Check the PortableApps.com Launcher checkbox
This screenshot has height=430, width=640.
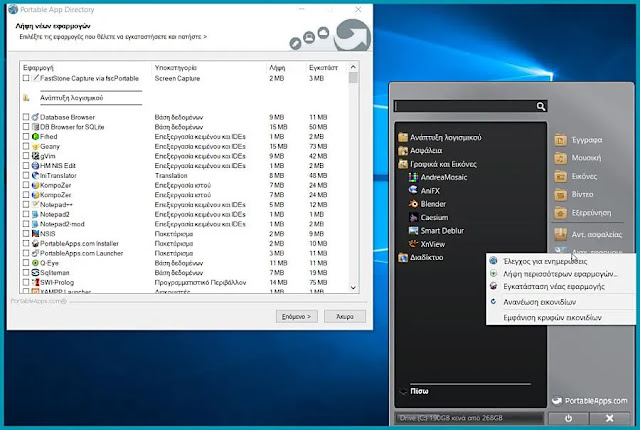26,253
